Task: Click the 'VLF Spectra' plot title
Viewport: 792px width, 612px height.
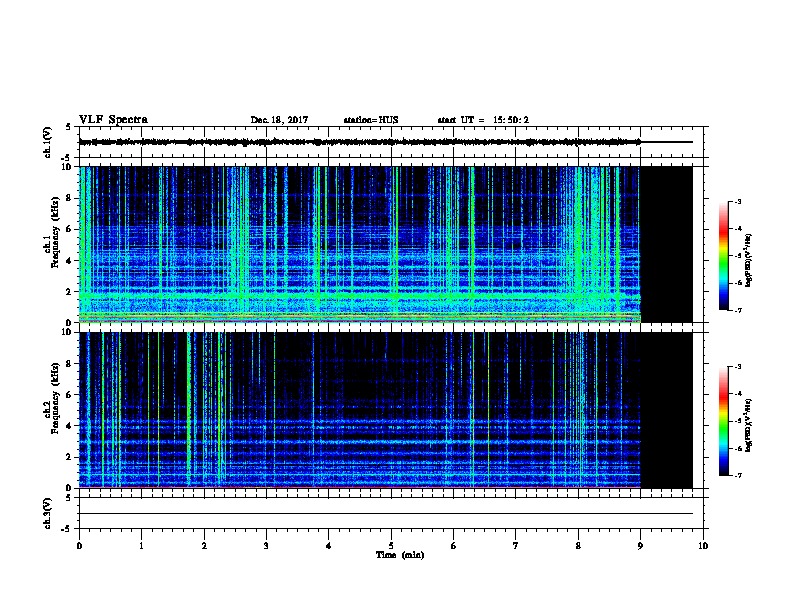Action: coord(113,120)
